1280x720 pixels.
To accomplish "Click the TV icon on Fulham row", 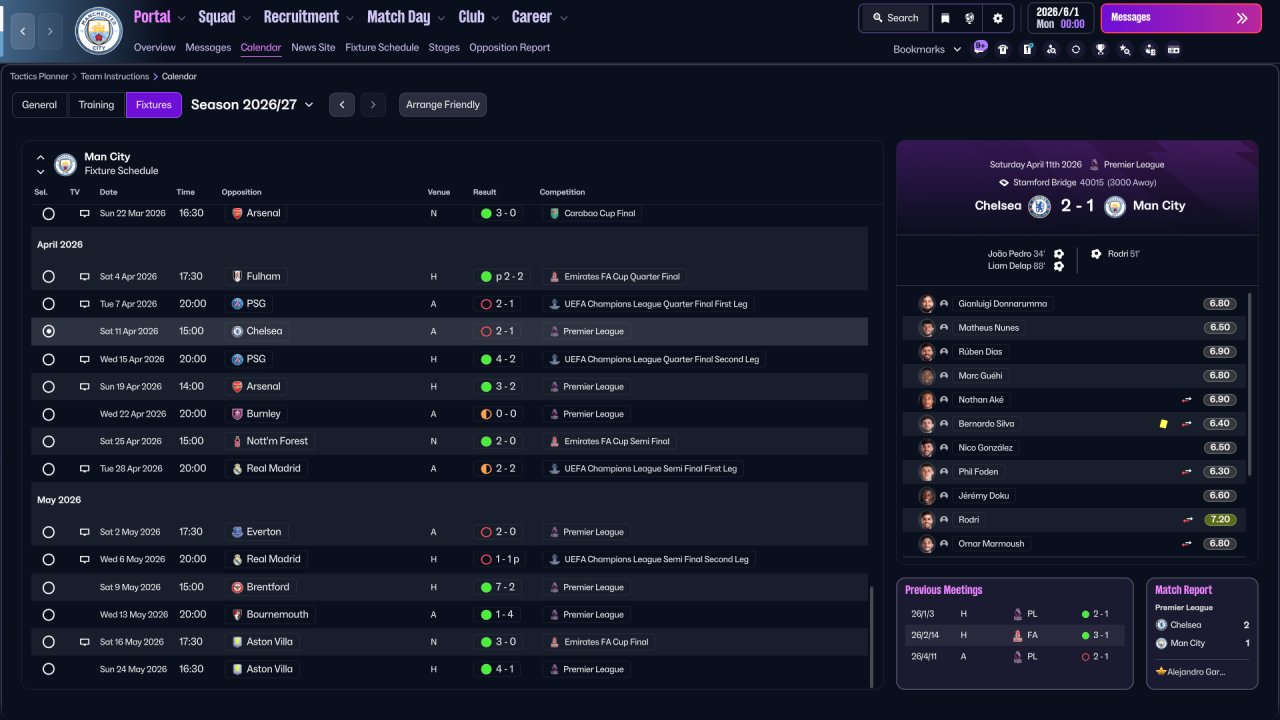I will pos(85,277).
